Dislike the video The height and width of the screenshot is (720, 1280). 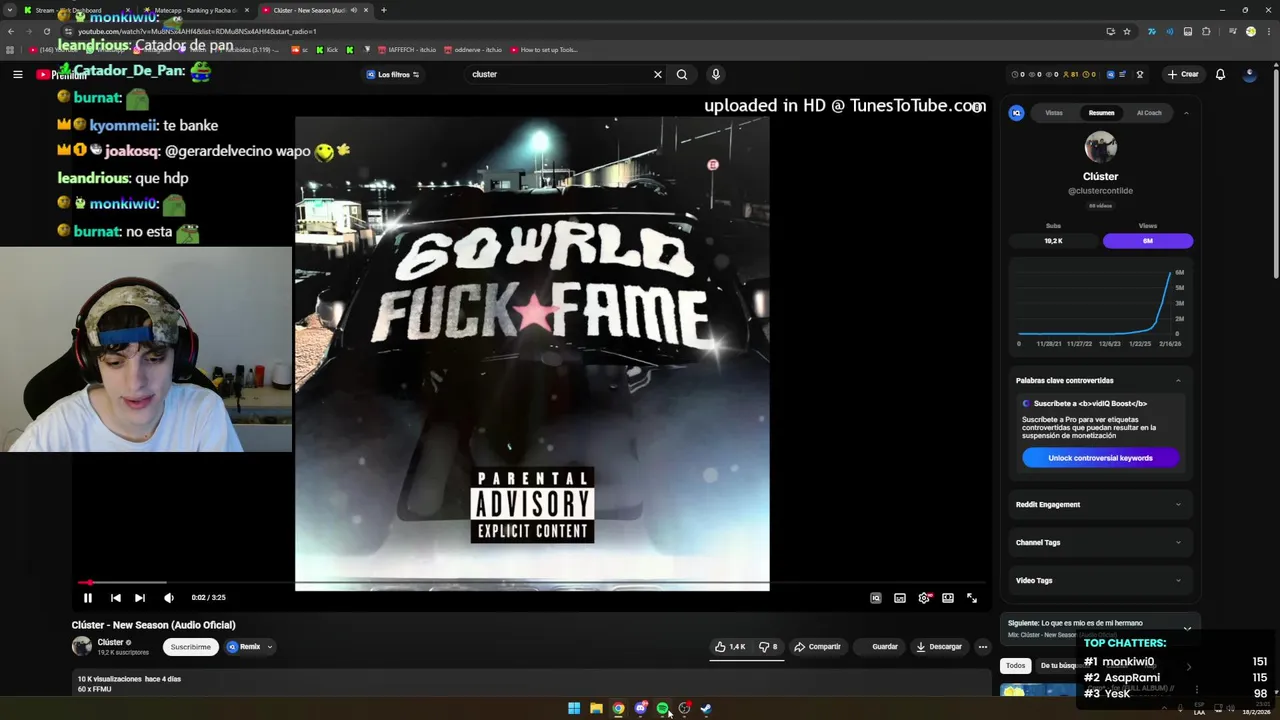[x=768, y=647]
